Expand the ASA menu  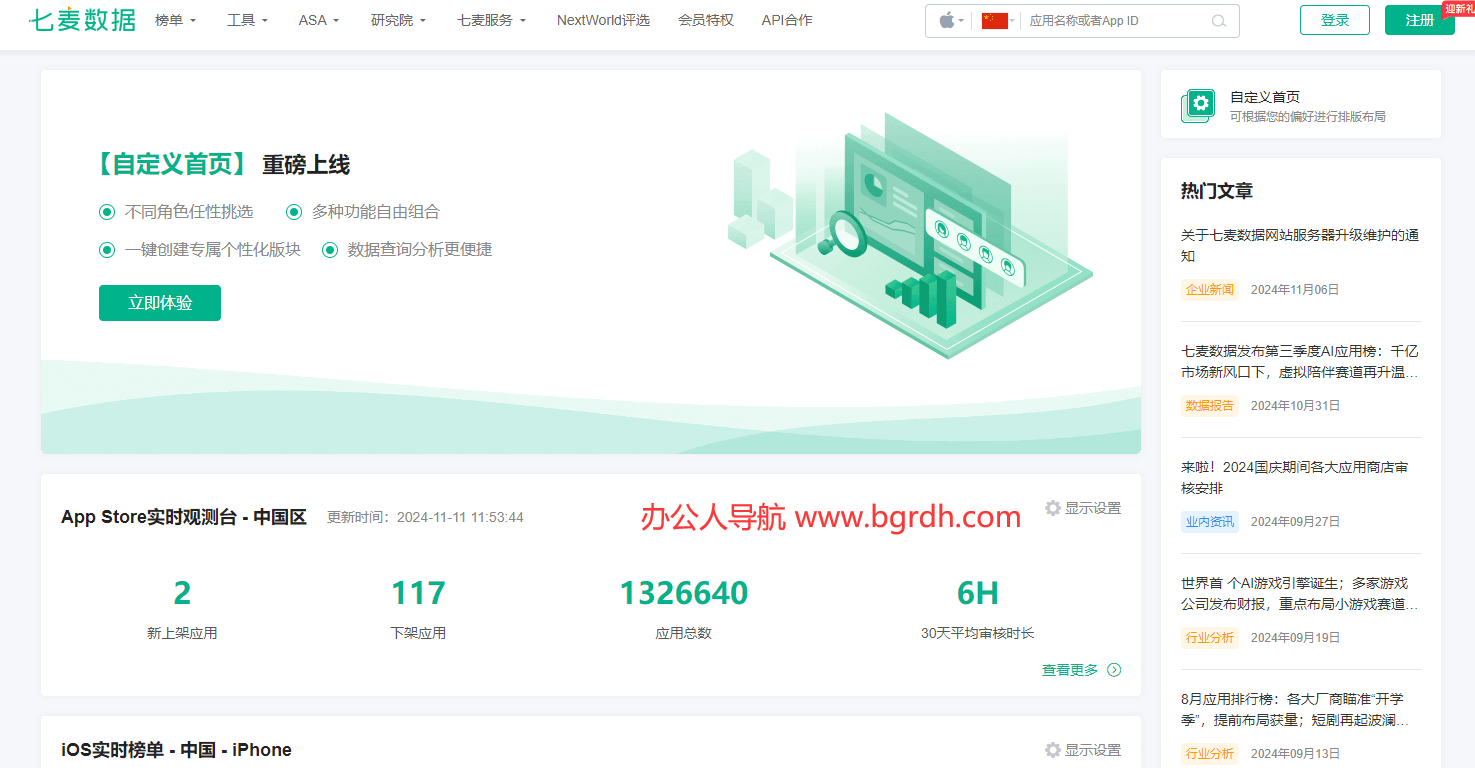point(319,20)
